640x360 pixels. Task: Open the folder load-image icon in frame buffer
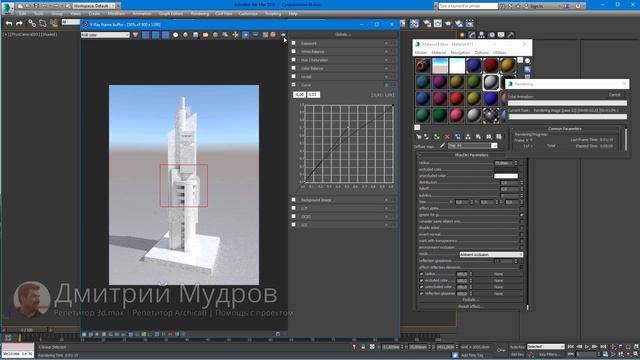click(205, 35)
